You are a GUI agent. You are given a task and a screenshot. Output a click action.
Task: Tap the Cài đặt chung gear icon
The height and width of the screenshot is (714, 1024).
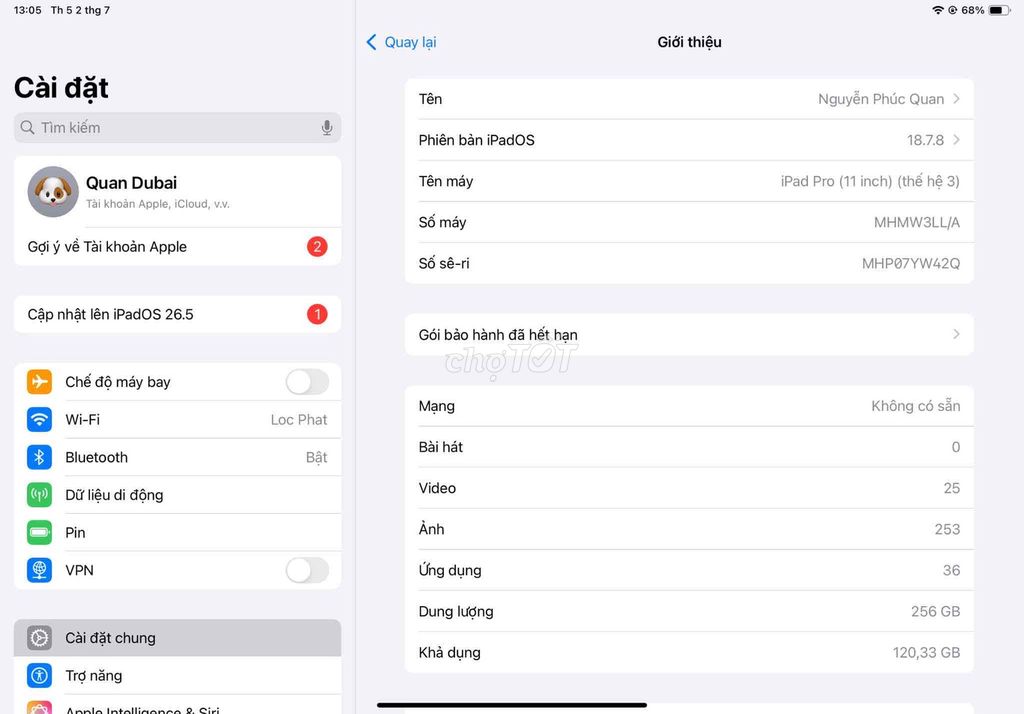39,638
